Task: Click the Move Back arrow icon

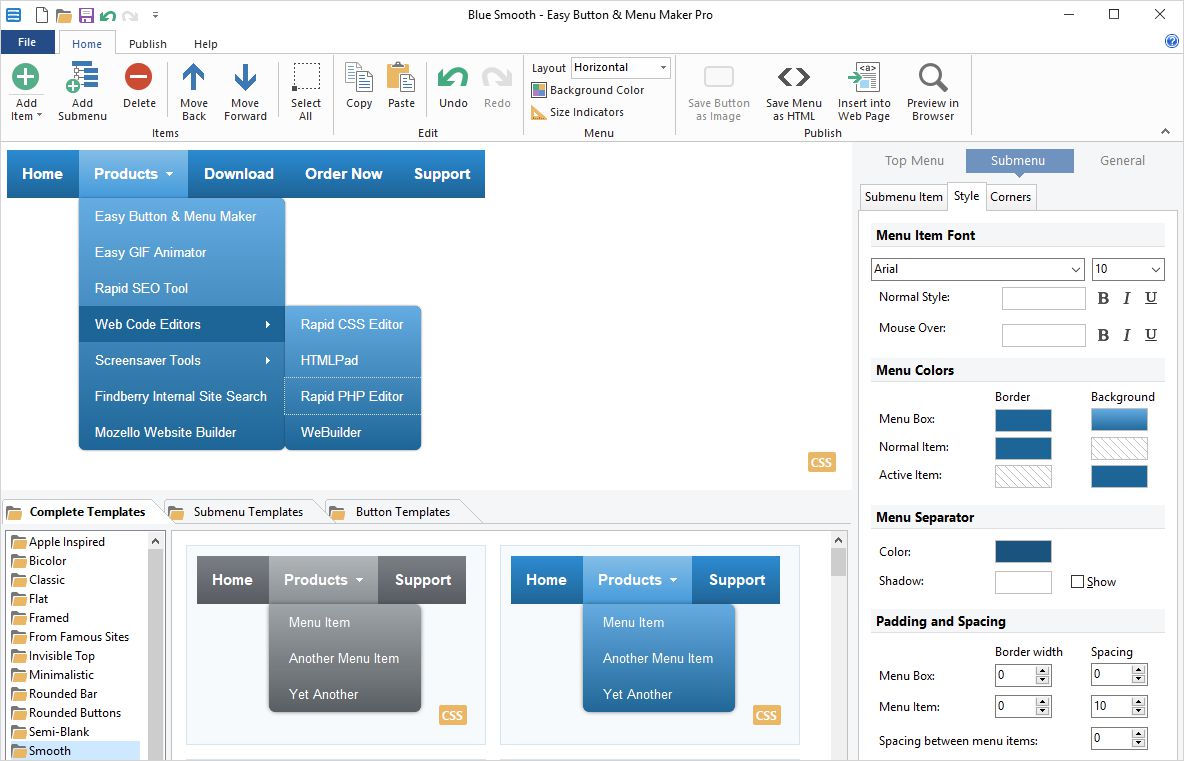Action: click(193, 79)
